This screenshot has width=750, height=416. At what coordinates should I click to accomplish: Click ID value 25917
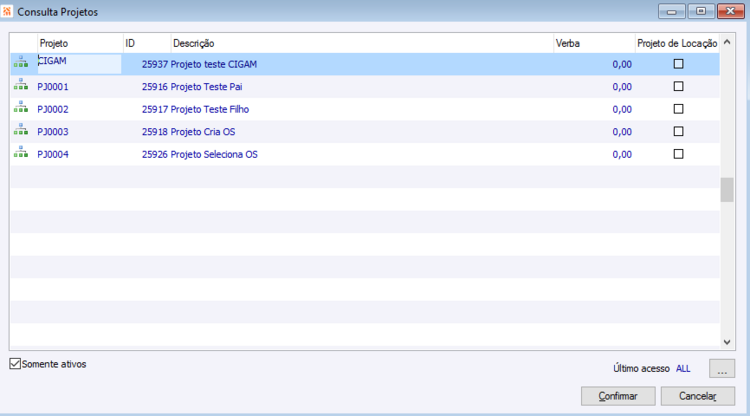click(x=155, y=109)
